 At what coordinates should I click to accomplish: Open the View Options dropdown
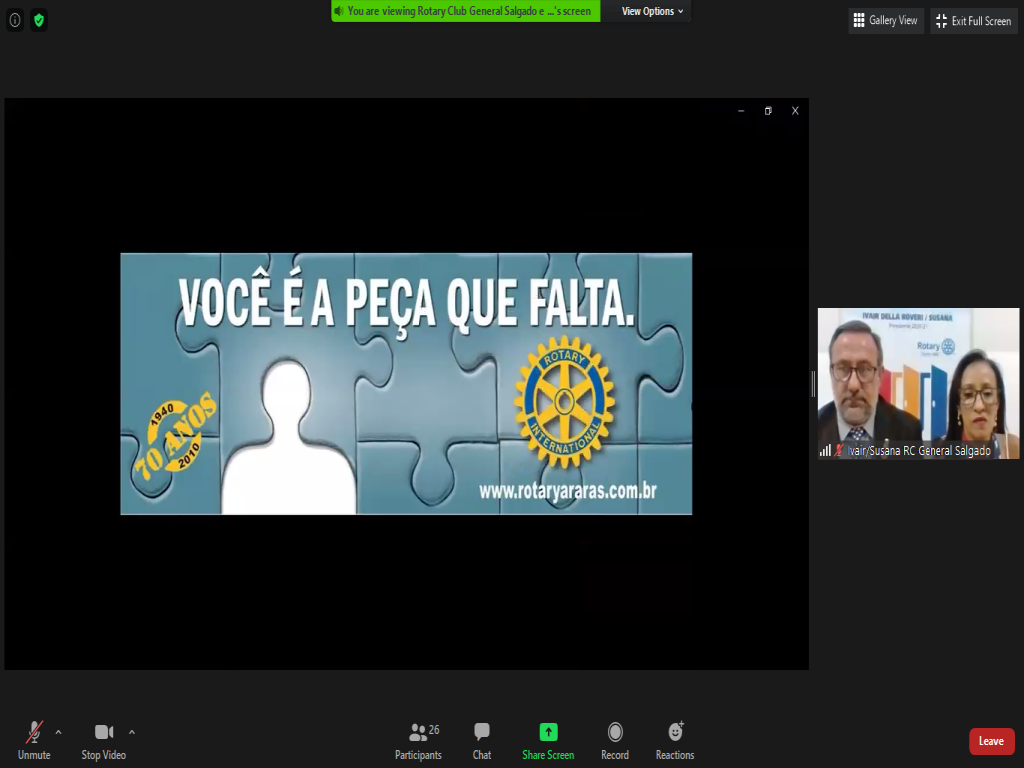(652, 11)
